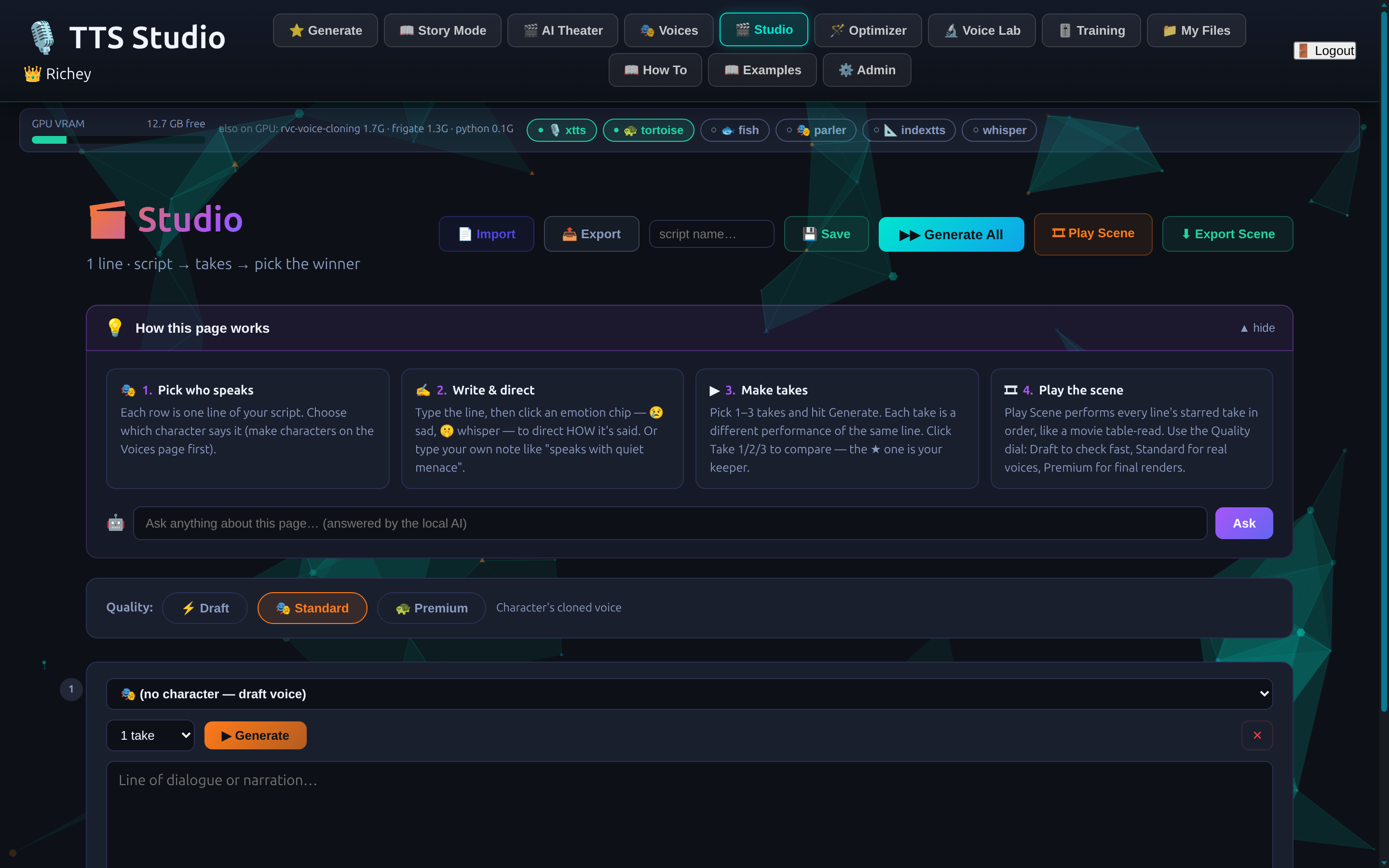This screenshot has width=1389, height=868.
Task: Click the robot assistant icon
Action: pyautogui.click(x=115, y=523)
